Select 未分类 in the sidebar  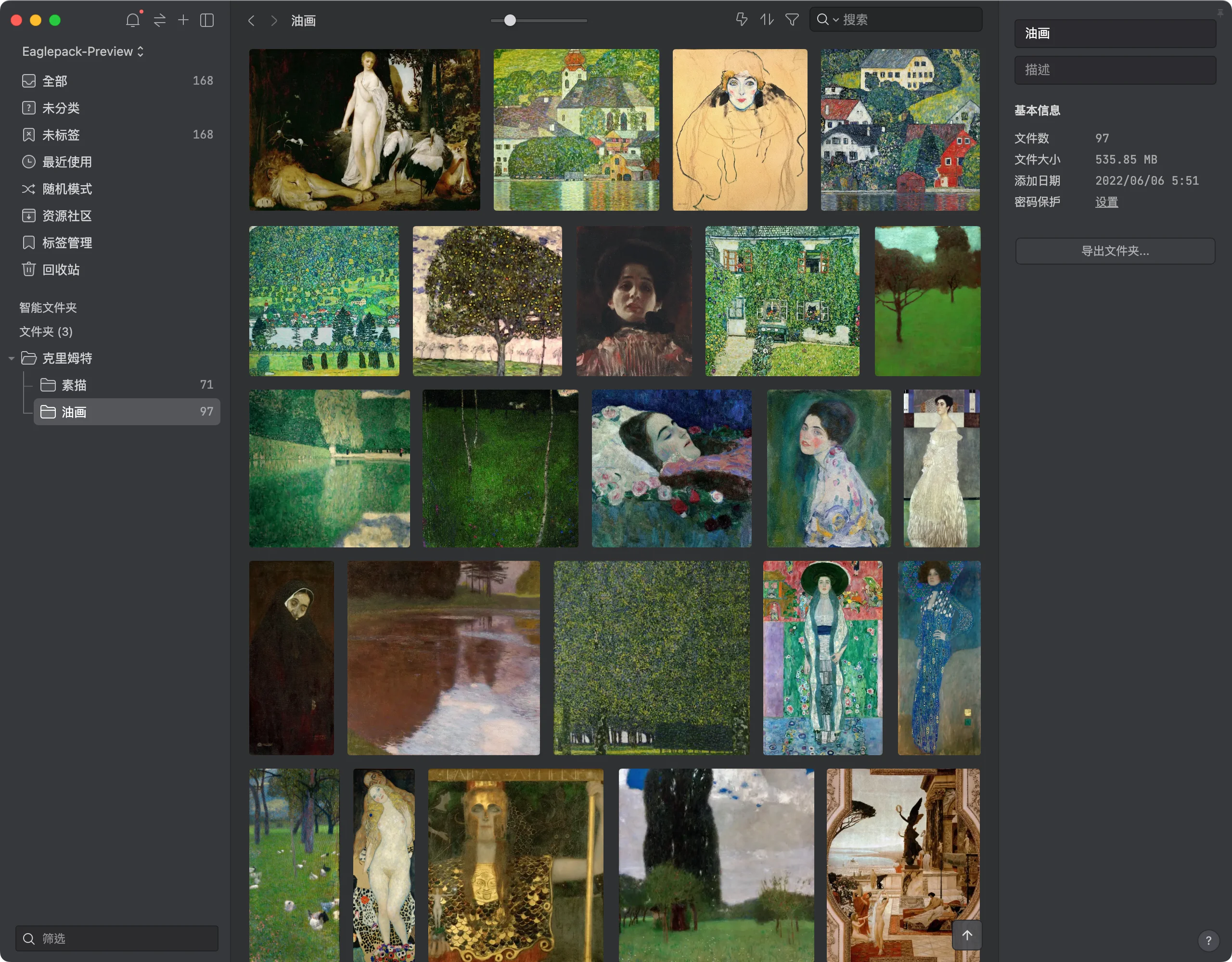[117, 108]
